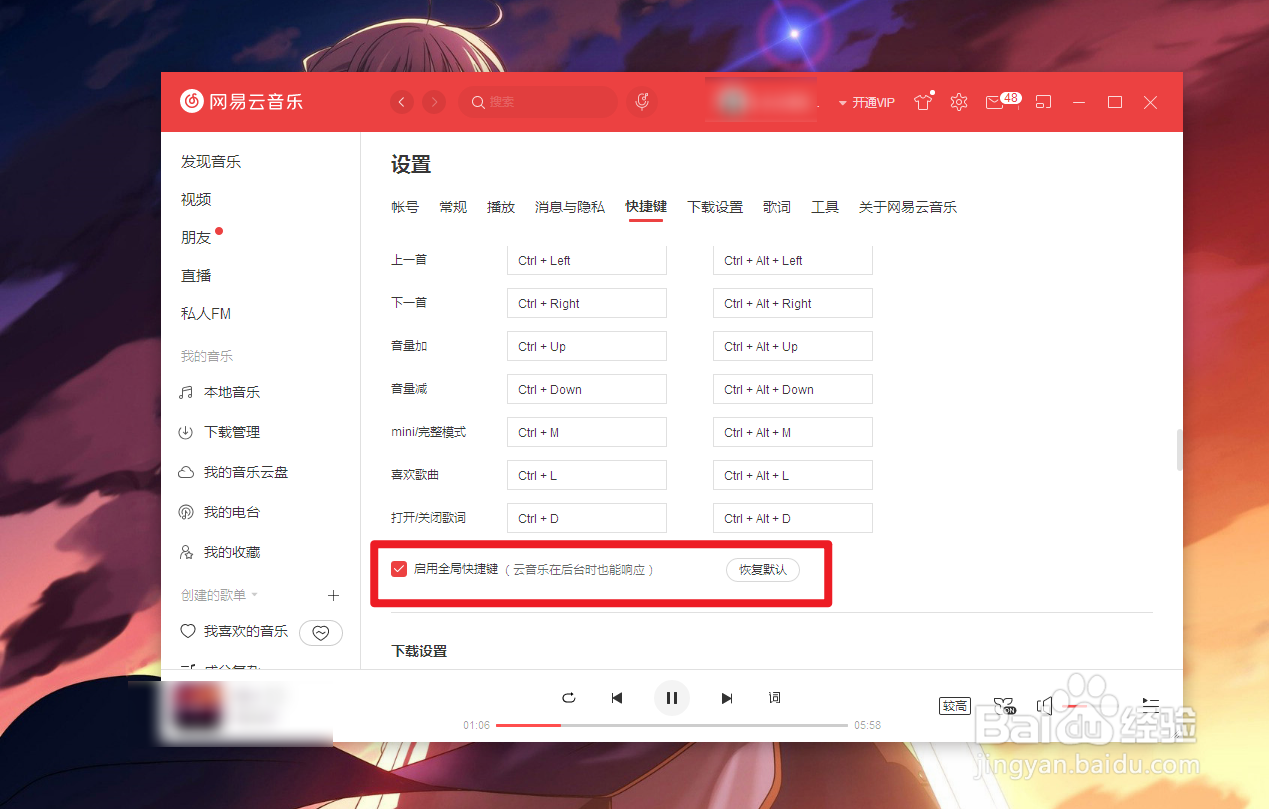This screenshot has width=1269, height=809.
Task: Collapse the 创建的歌单 section arrow
Action: (255, 595)
